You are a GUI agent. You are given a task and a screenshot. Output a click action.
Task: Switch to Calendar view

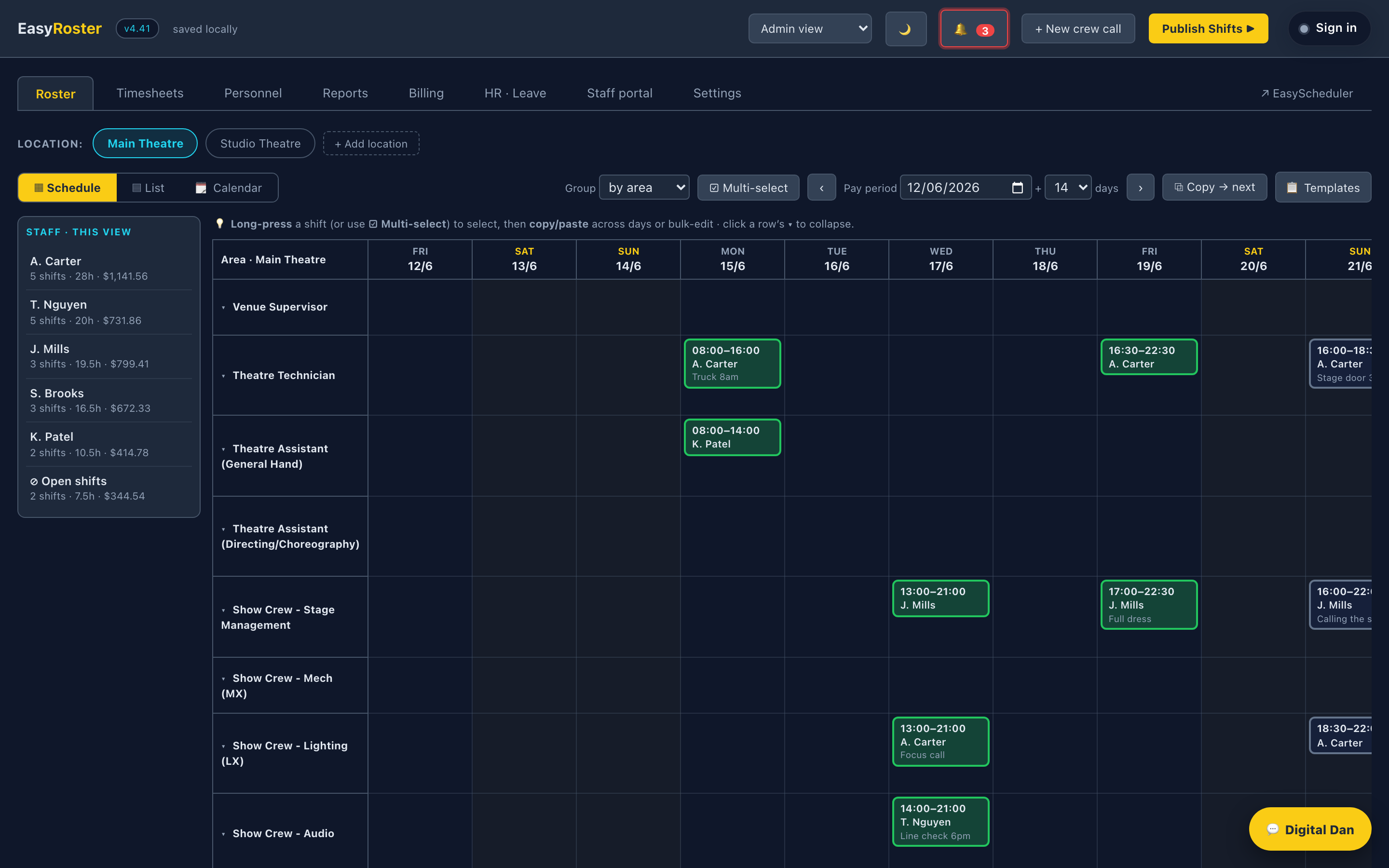point(229,188)
